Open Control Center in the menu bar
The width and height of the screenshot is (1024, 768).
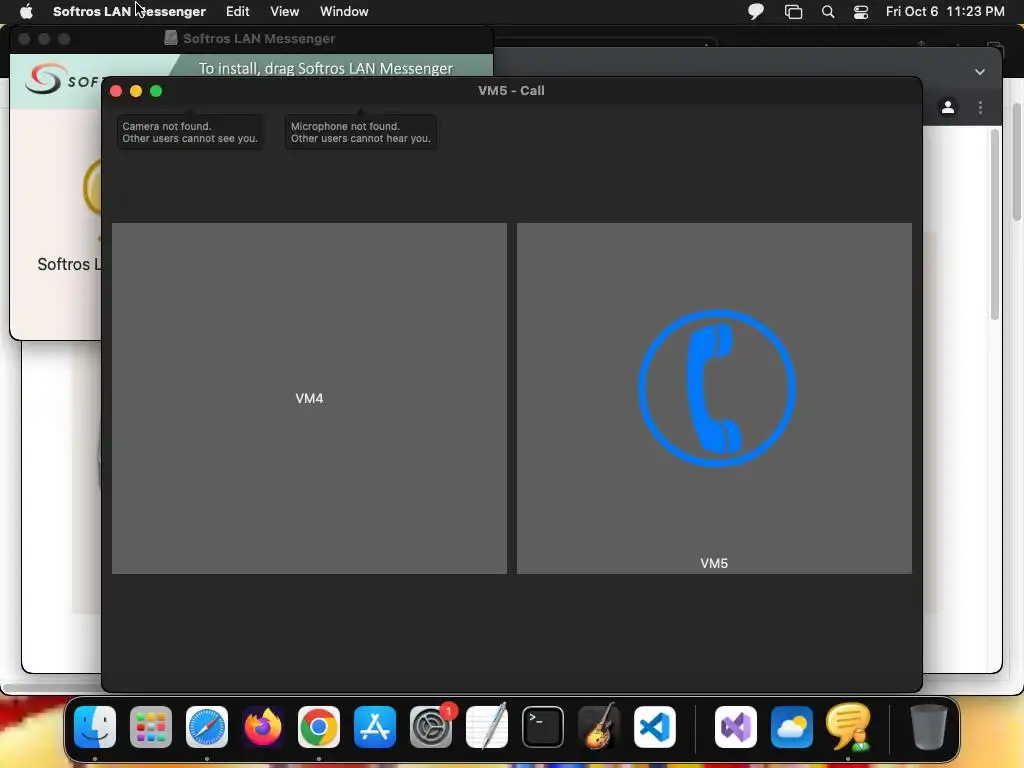861,11
